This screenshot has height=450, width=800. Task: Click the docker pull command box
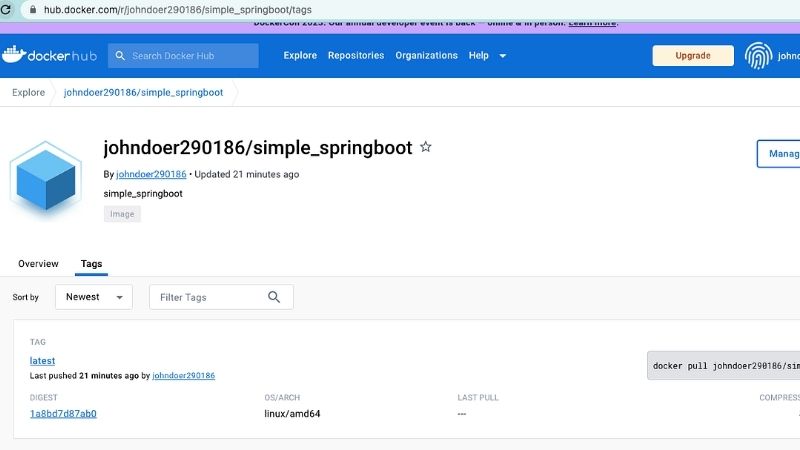[723, 366]
